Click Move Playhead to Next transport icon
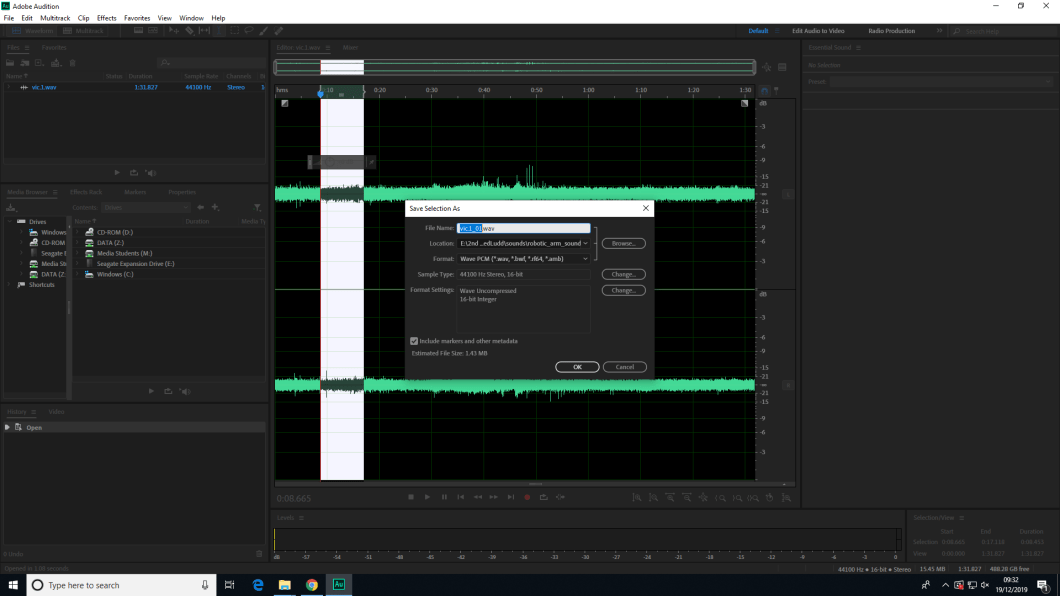Image resolution: width=1060 pixels, height=596 pixels. (510, 497)
